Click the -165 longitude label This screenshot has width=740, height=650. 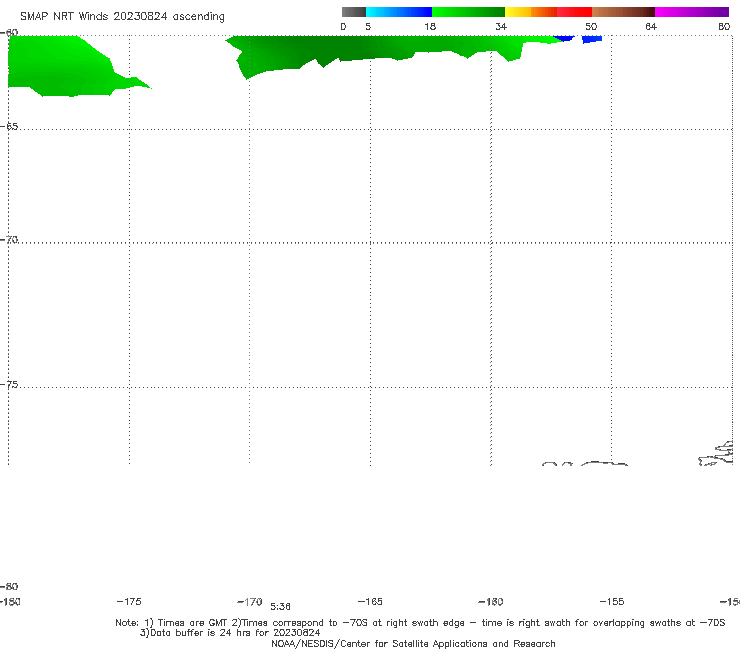(370, 601)
